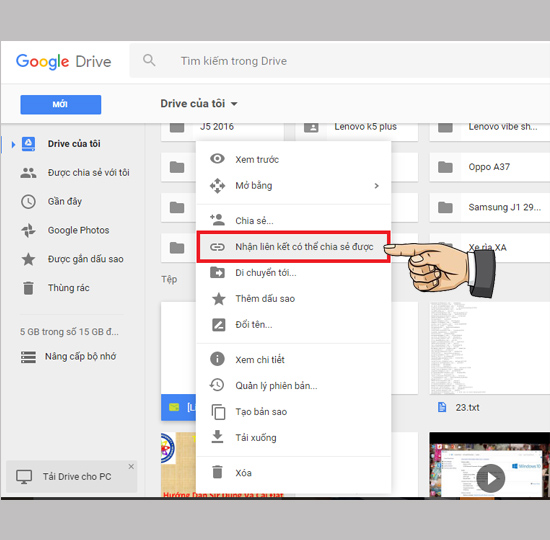Screen dimensions: 550x540
Task: Click the Google Drive logo
Action: 63,61
